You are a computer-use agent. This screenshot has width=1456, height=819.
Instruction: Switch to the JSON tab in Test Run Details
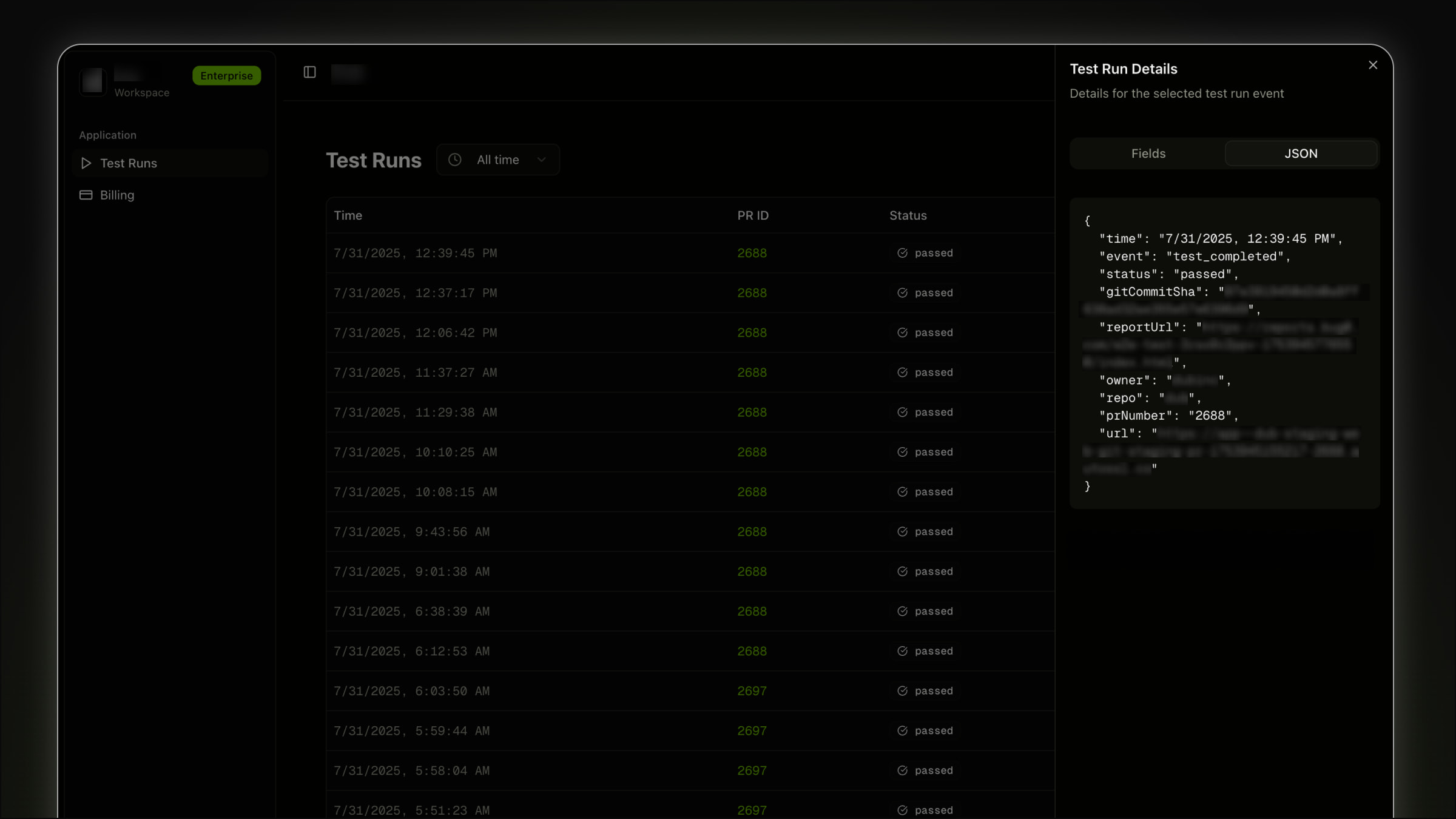click(1301, 153)
